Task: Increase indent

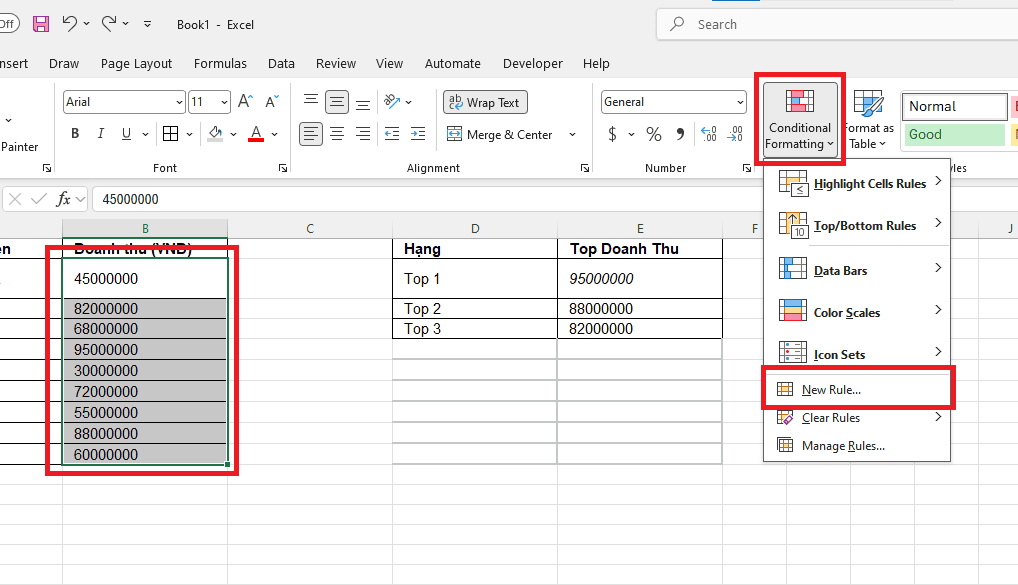Action: [x=418, y=134]
